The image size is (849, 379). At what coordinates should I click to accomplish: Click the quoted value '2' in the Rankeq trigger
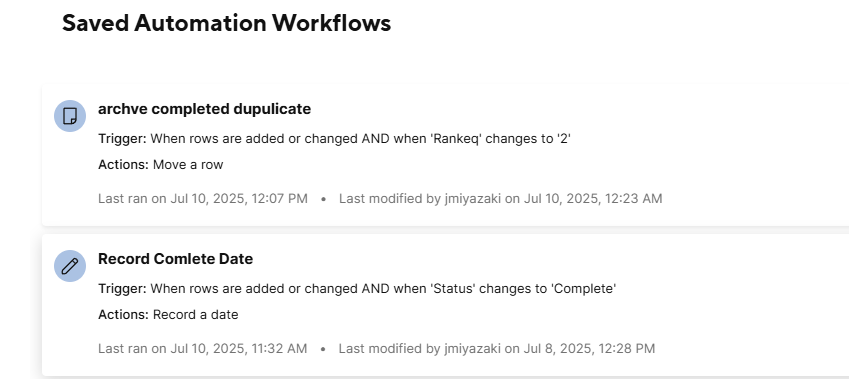pyautogui.click(x=564, y=139)
